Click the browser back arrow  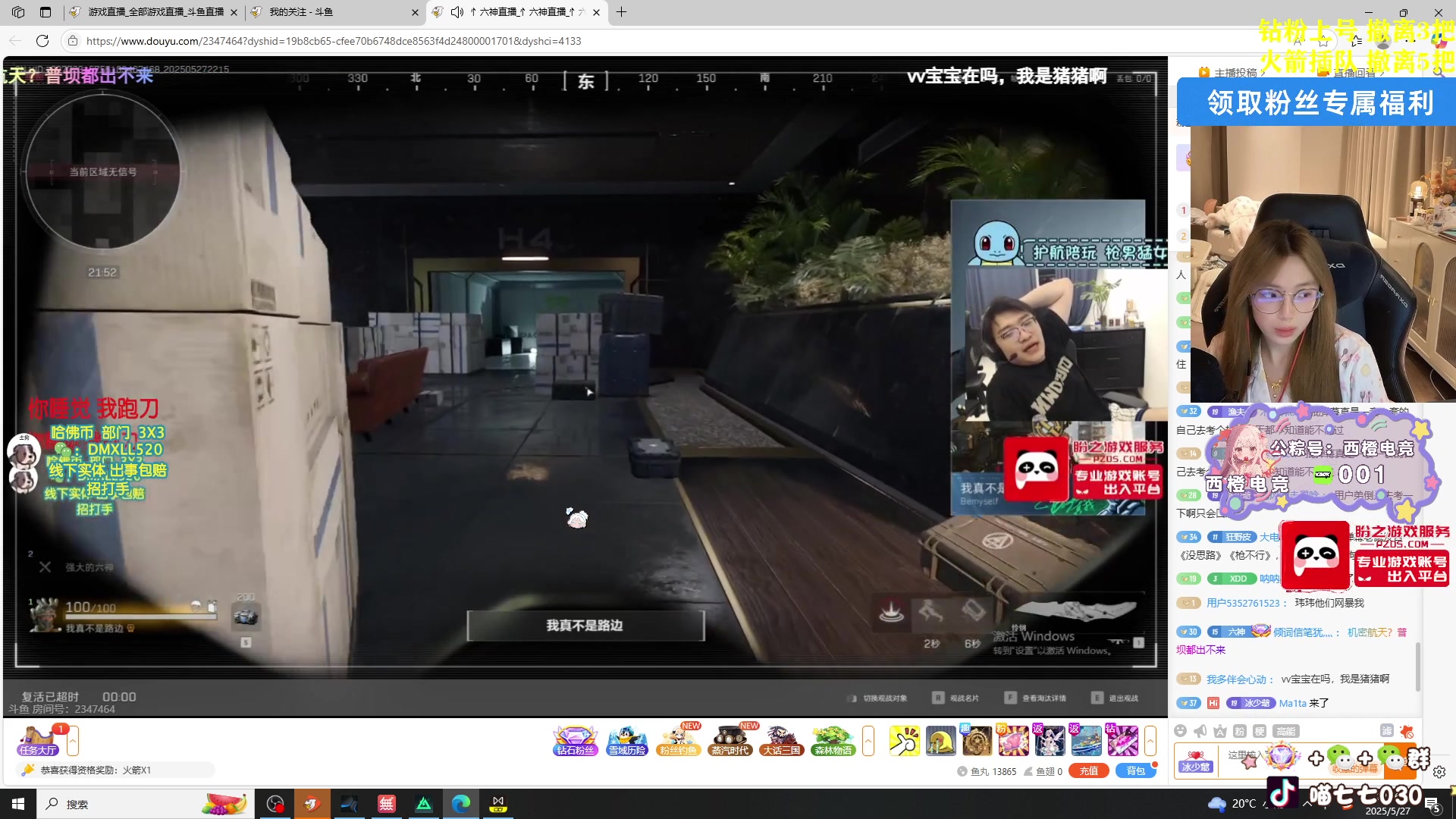point(15,41)
